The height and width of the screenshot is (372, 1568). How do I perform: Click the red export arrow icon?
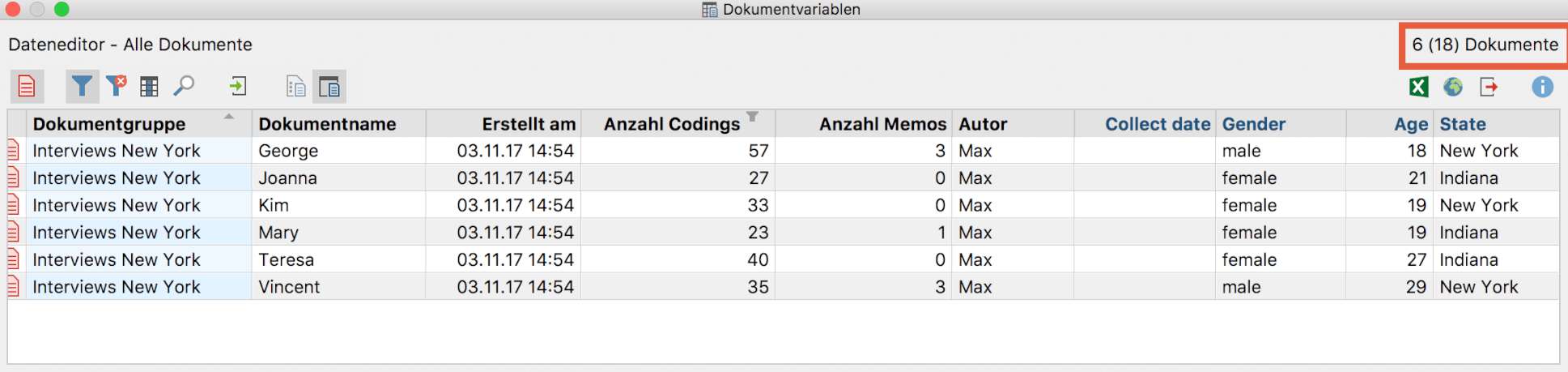pos(1489,87)
